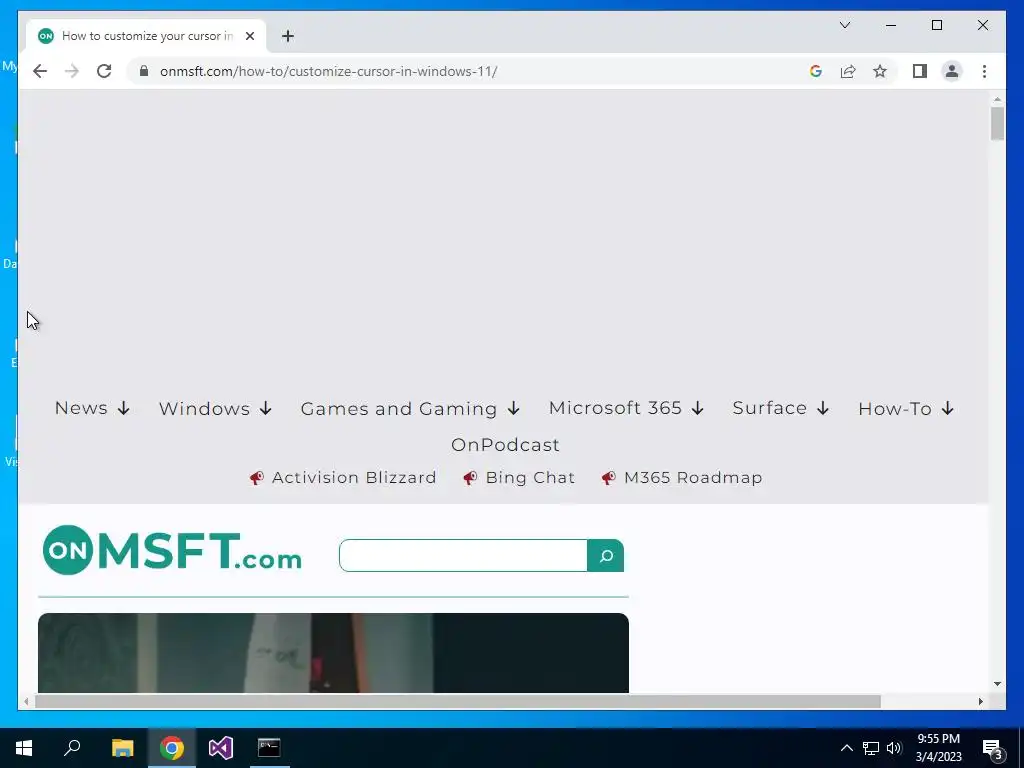1024x768 pixels.
Task: Click the forward navigation arrow
Action: click(72, 71)
